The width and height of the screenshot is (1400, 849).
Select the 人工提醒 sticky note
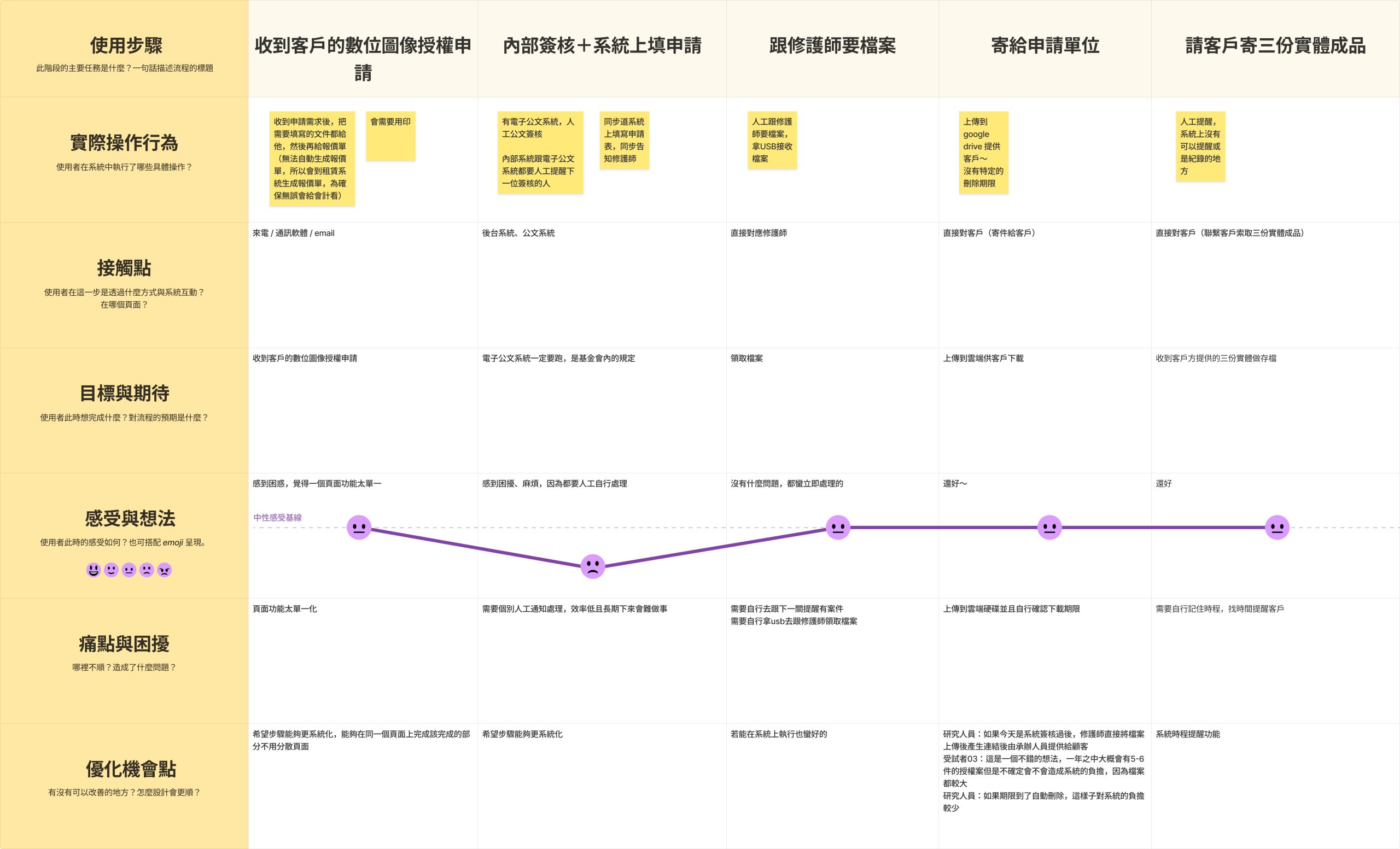pos(1200,147)
